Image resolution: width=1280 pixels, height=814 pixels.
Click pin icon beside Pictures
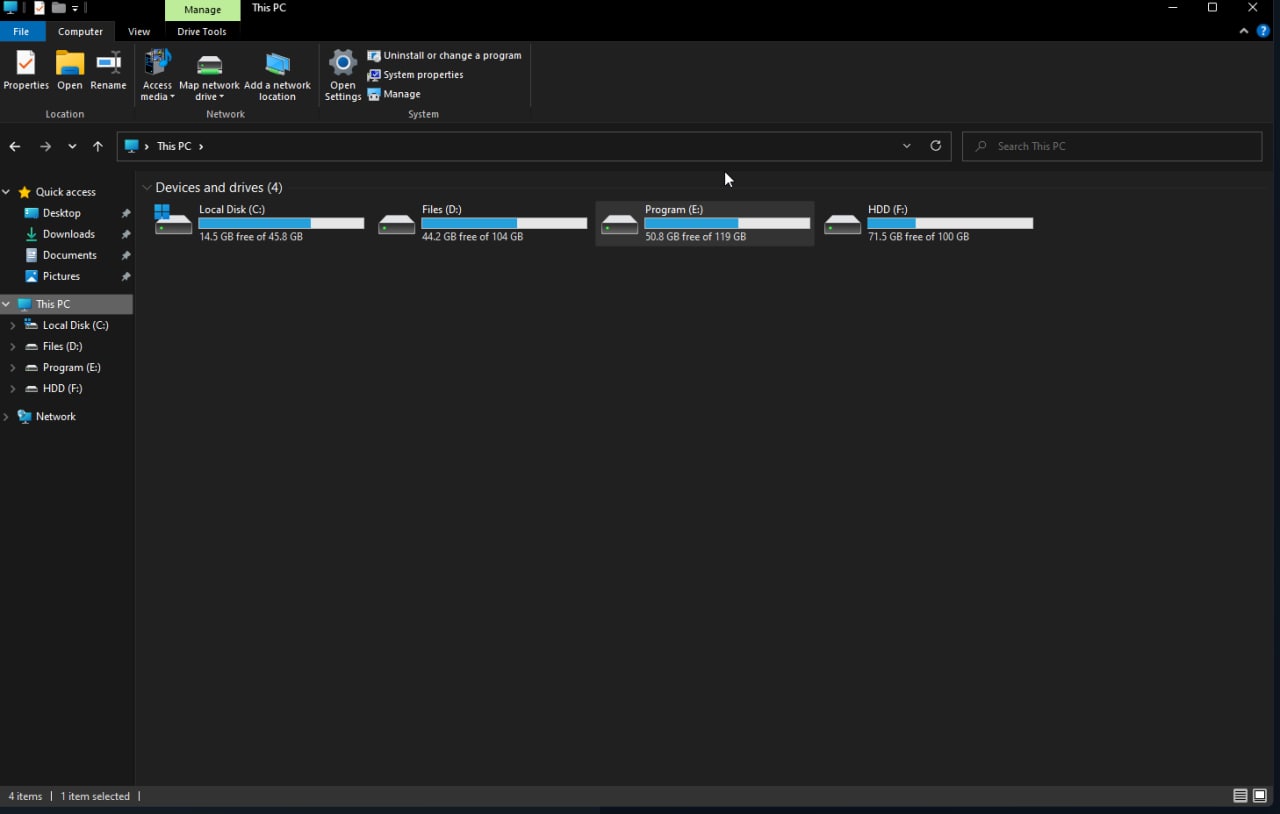(x=126, y=276)
